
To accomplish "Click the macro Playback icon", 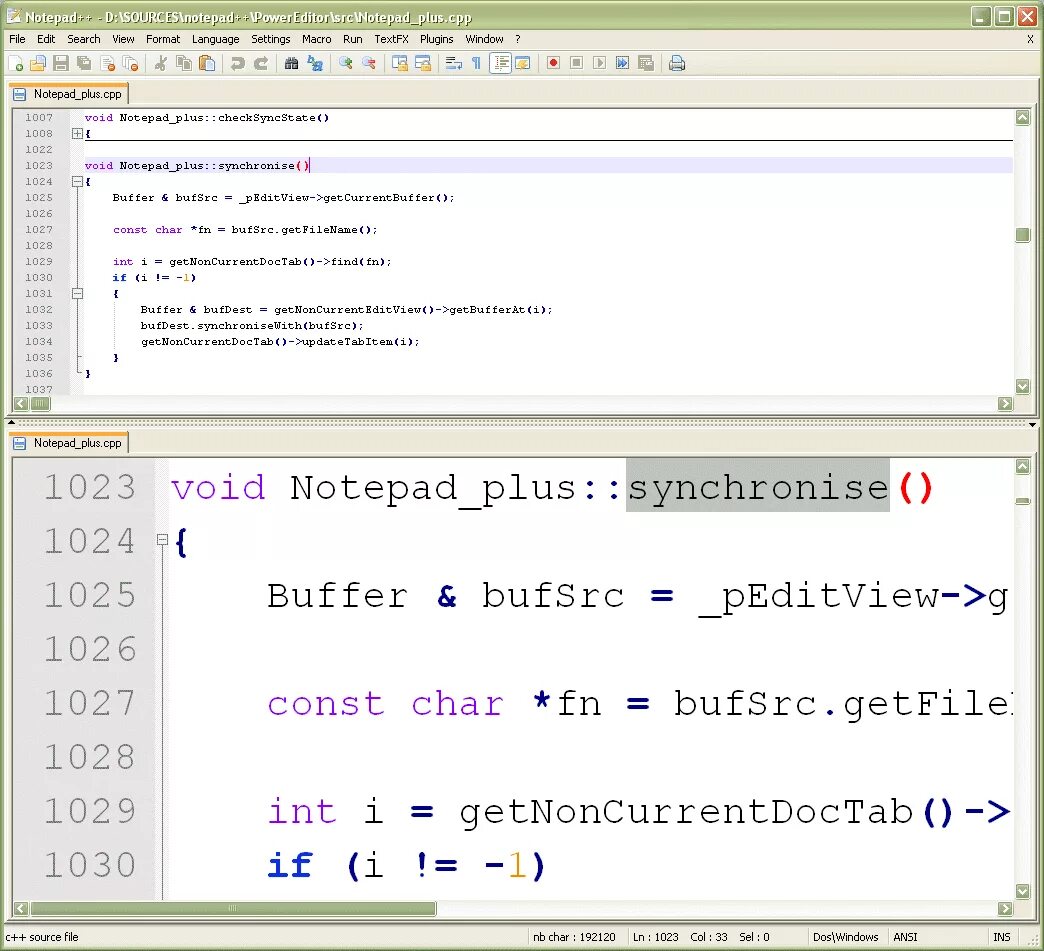I will coord(599,63).
